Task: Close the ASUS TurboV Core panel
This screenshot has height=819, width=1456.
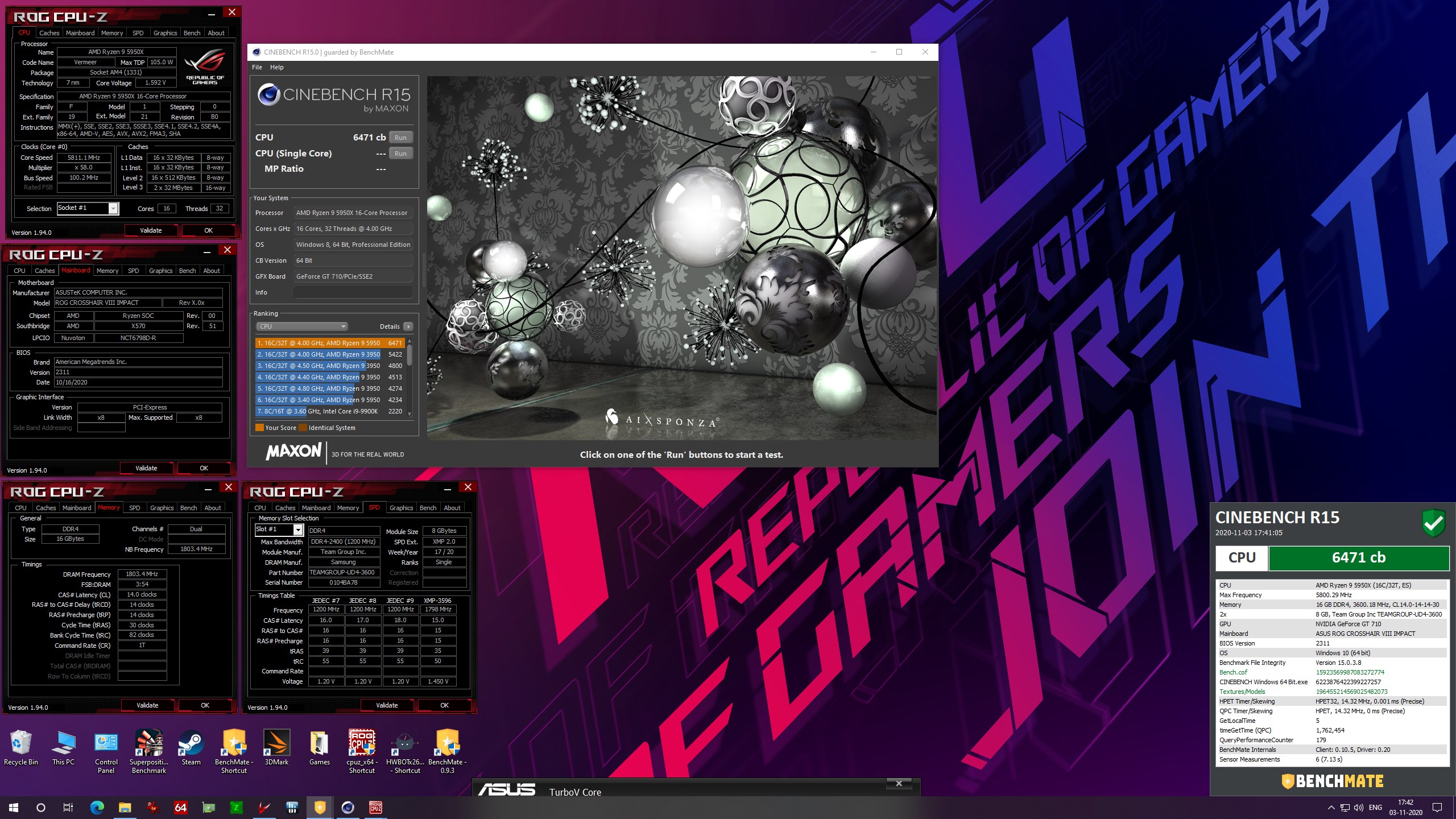Action: pyautogui.click(x=899, y=784)
